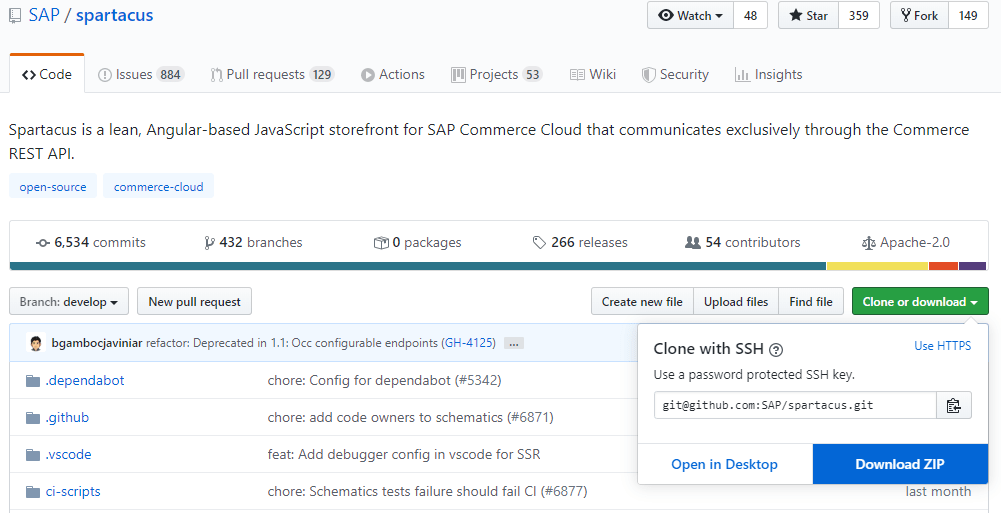Screen dimensions: 1001x513
Task: Switch clone method to Use HTTPS
Action: [942, 346]
